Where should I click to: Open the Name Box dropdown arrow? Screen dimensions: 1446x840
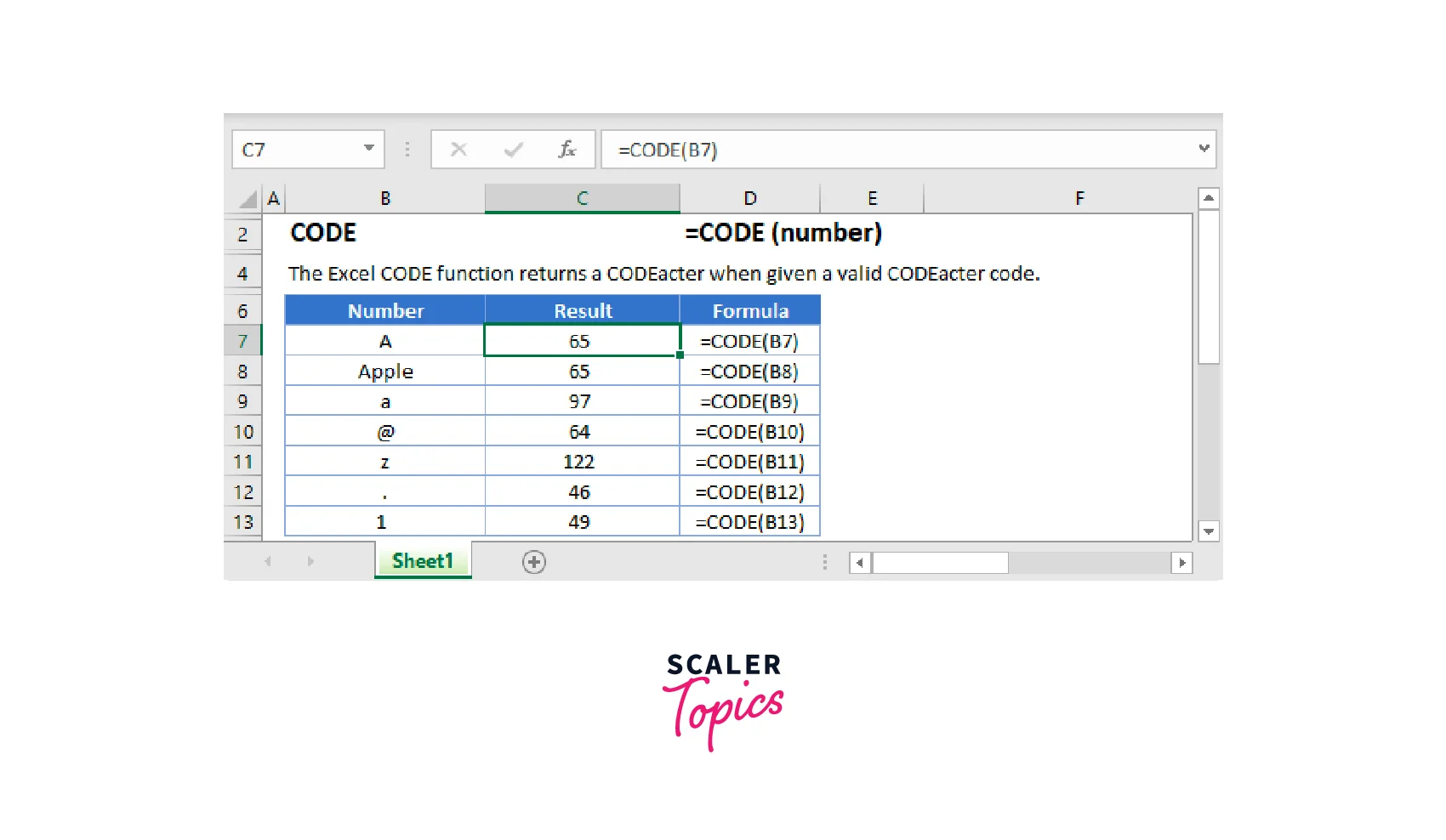[x=369, y=149]
